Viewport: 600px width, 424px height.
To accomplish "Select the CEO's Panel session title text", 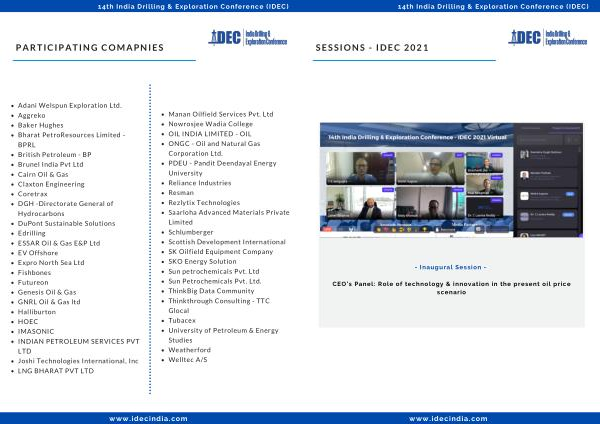I will pyautogui.click(x=452, y=288).
